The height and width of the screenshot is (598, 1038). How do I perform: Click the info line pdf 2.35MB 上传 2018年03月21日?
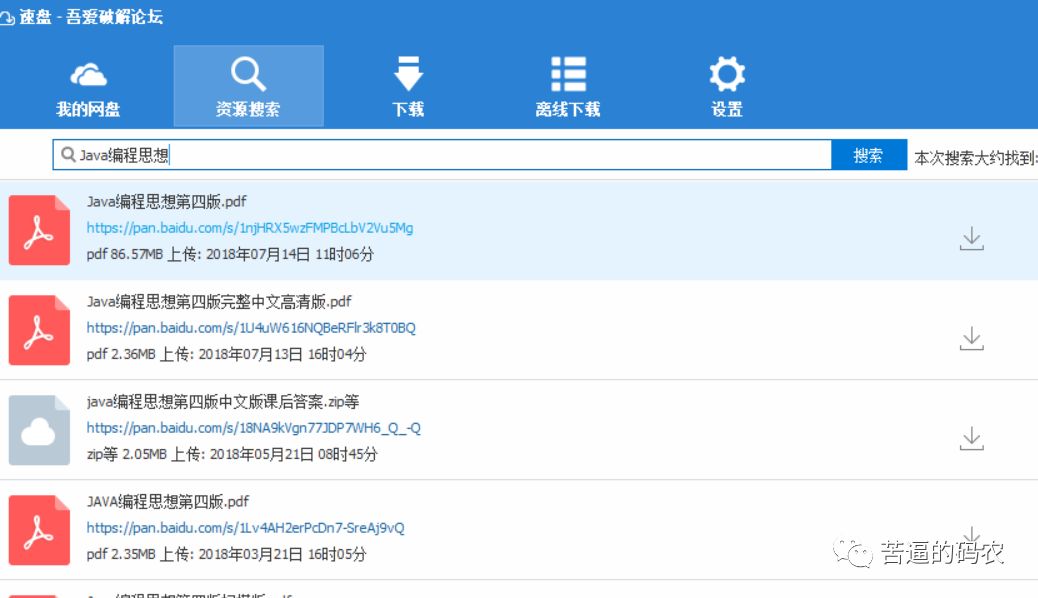click(226, 554)
